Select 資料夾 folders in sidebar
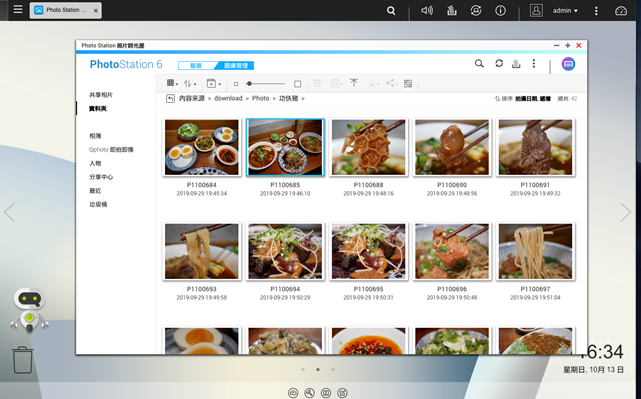Screen dimensions: 641x399 [98, 109]
